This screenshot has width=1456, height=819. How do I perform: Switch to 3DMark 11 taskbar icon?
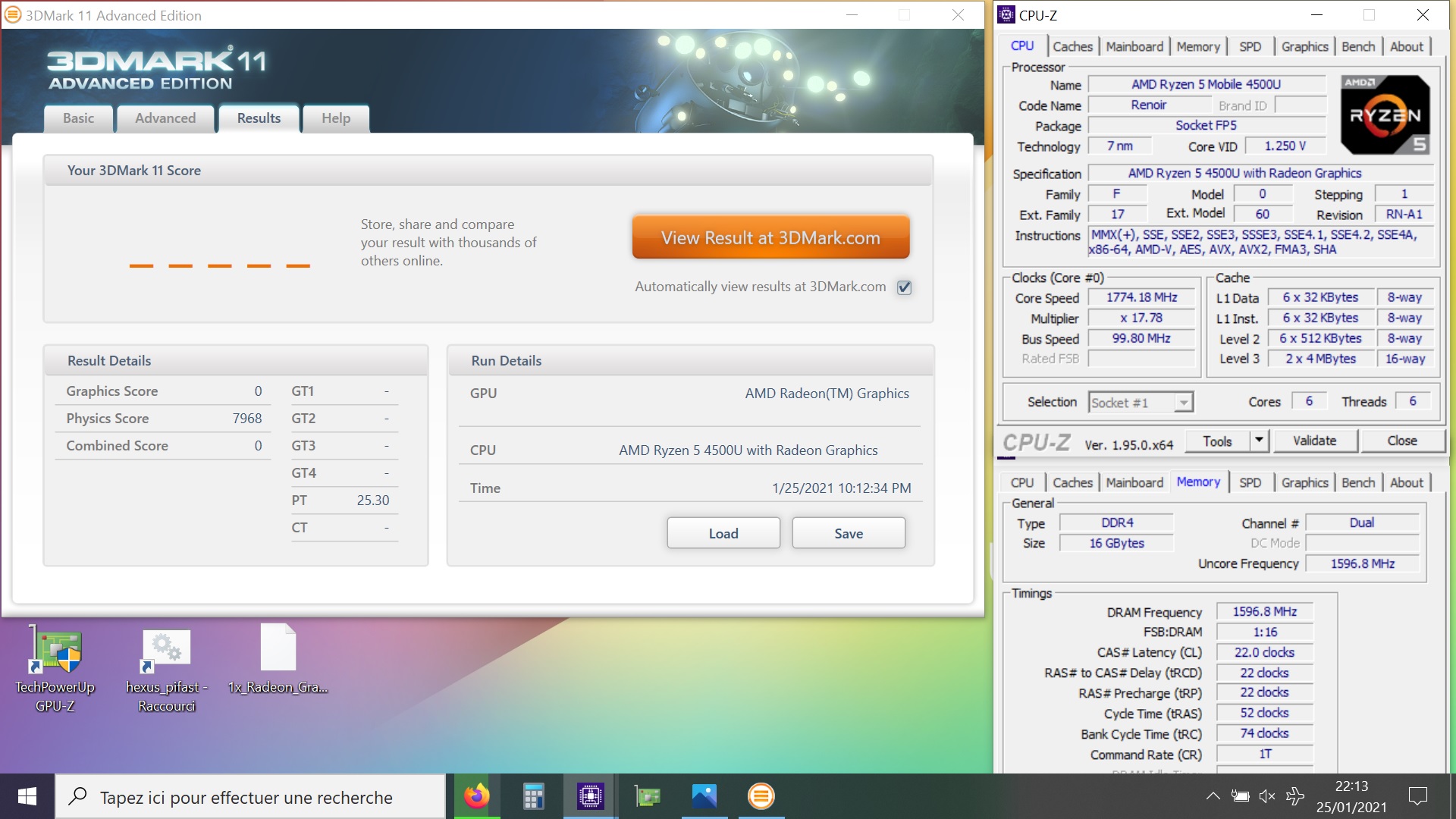coord(761,796)
